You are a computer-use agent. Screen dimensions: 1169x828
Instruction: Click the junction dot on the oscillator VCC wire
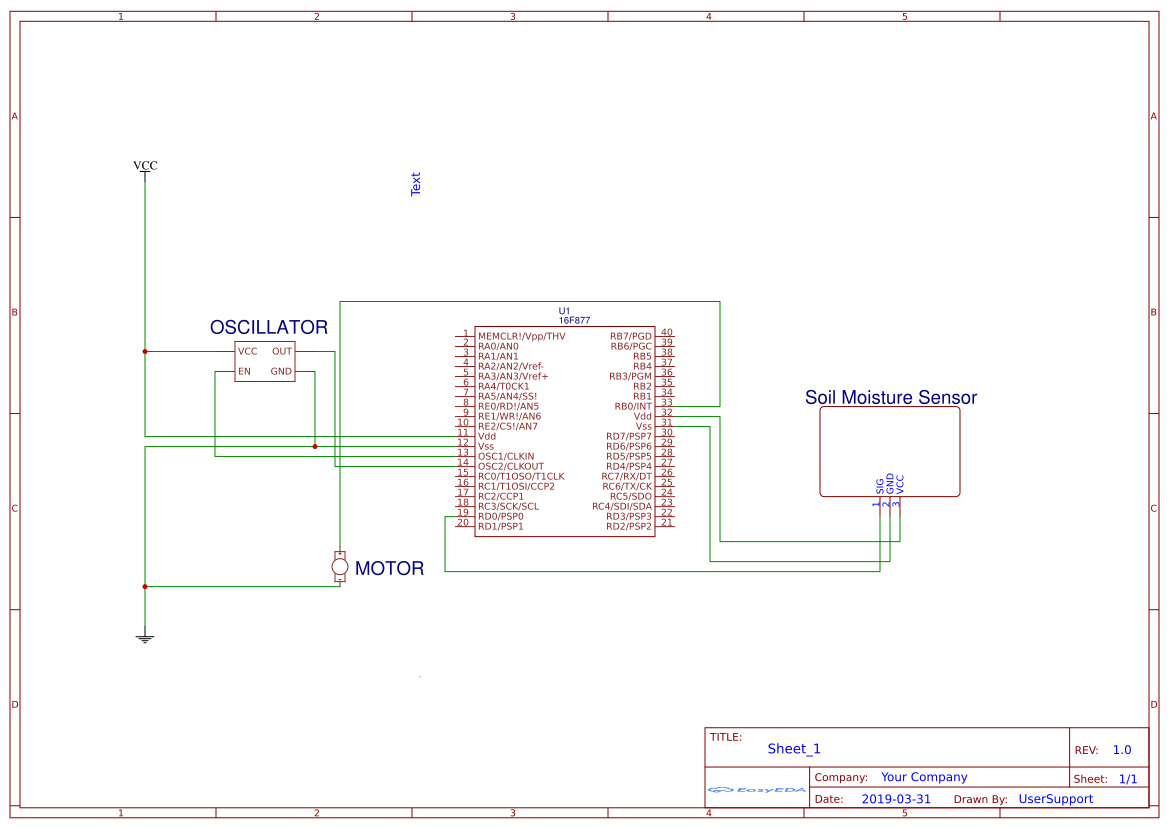[145, 351]
